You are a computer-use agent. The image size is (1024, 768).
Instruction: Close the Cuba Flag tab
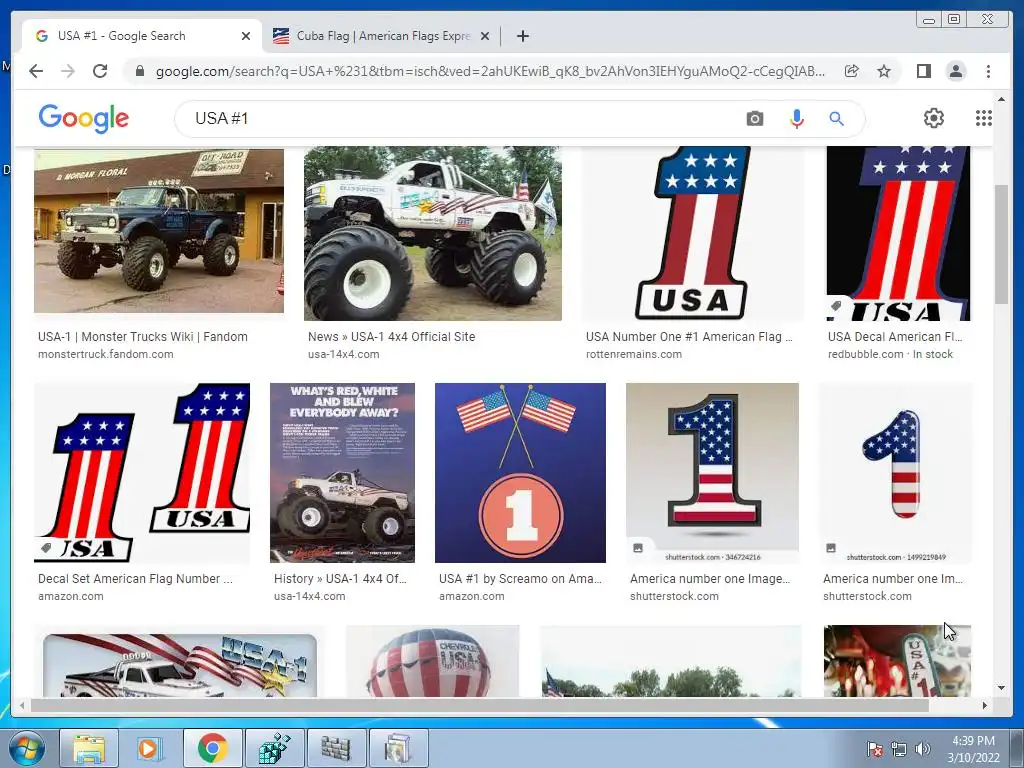point(485,36)
